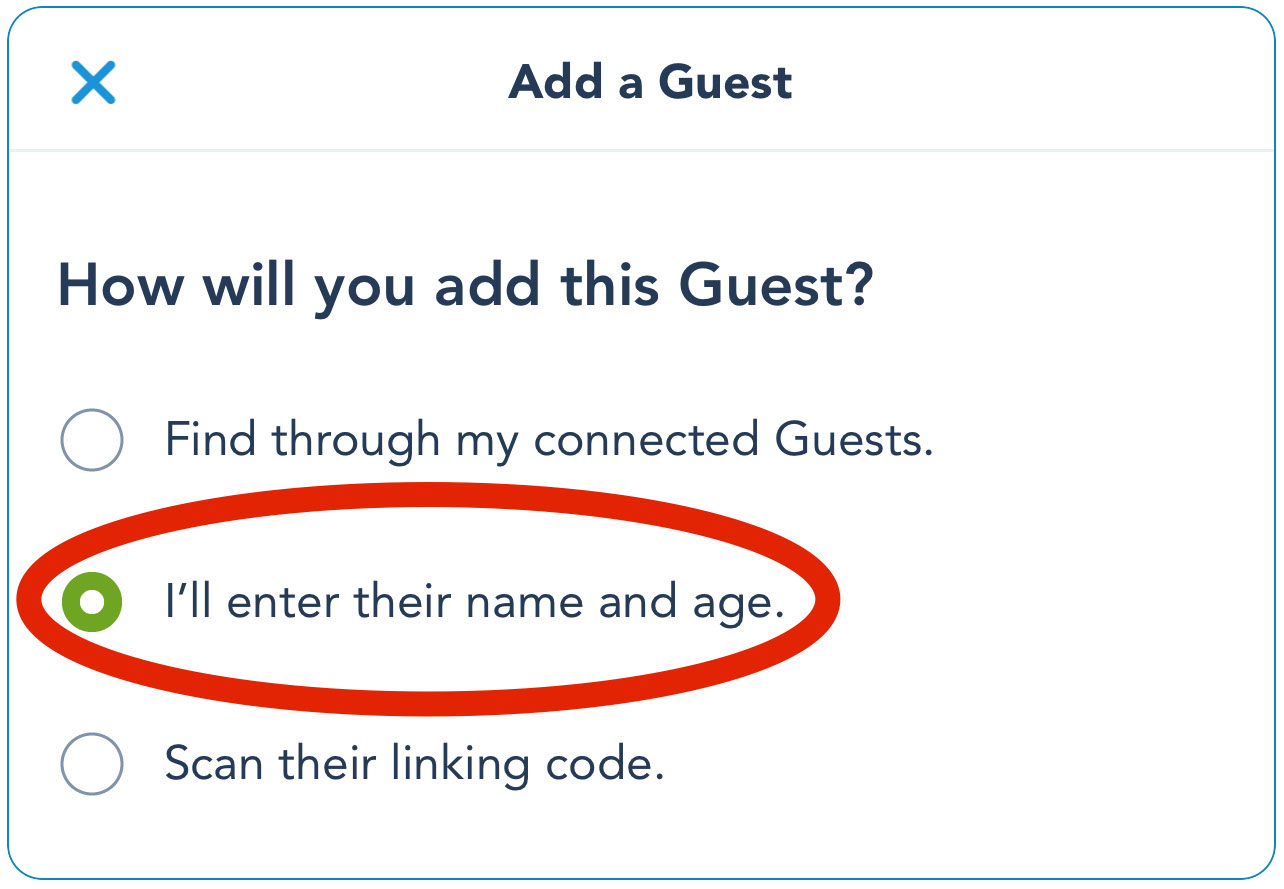
Task: Pick the empty circle beside Scan their
Action: 92,764
